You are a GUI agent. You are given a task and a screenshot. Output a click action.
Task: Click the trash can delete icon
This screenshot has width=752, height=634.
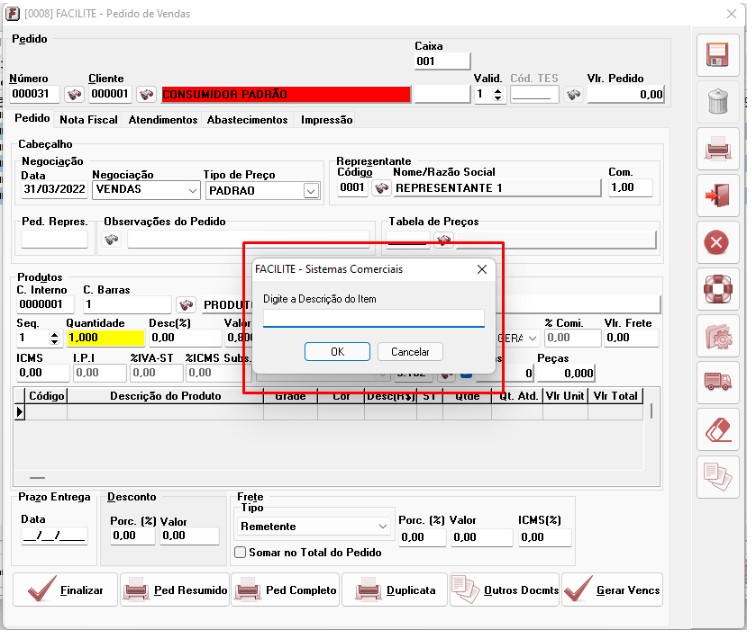coord(717,101)
